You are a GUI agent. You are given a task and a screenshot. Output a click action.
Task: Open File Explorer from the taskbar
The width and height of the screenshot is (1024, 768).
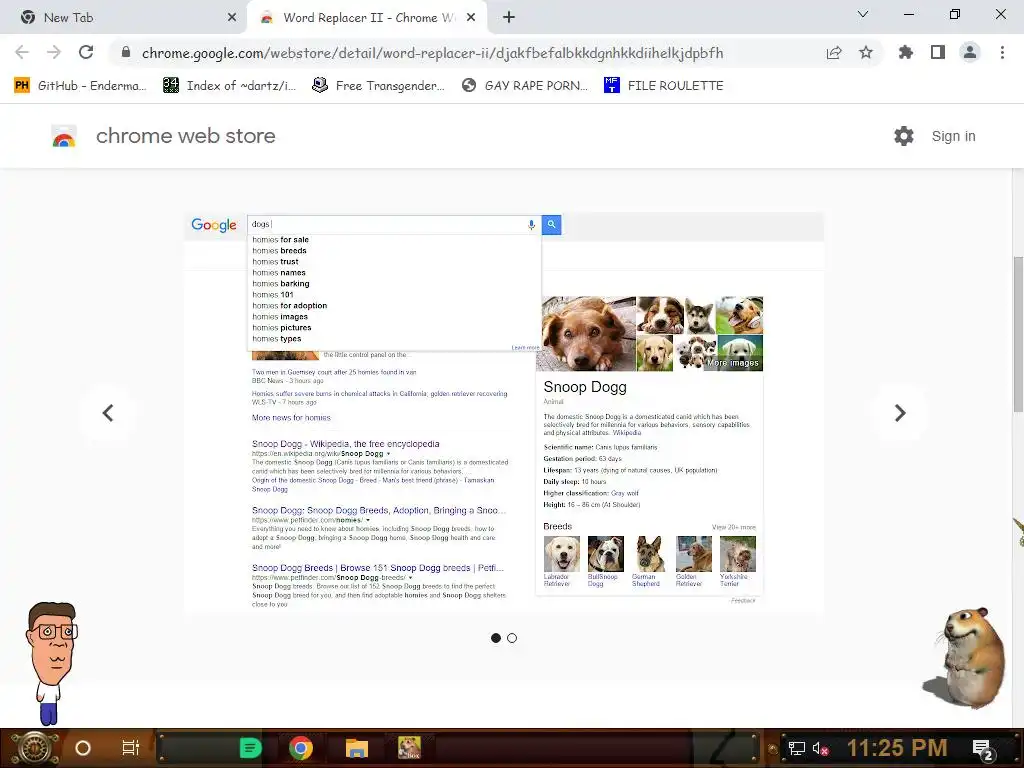[357, 748]
